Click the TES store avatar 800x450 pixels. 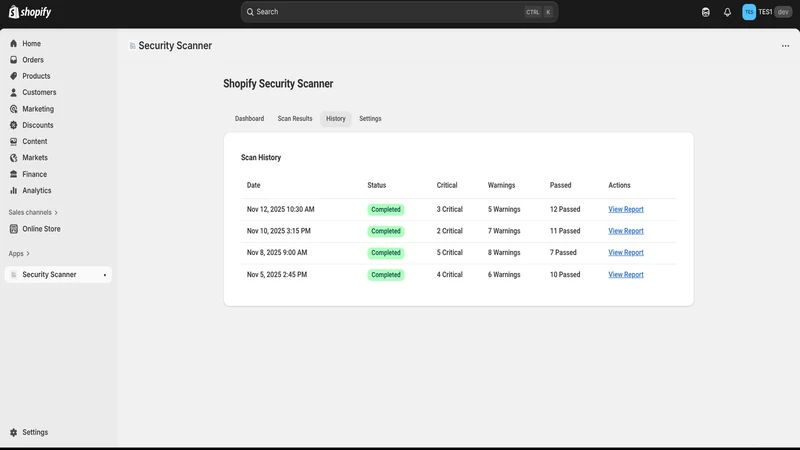pos(749,12)
